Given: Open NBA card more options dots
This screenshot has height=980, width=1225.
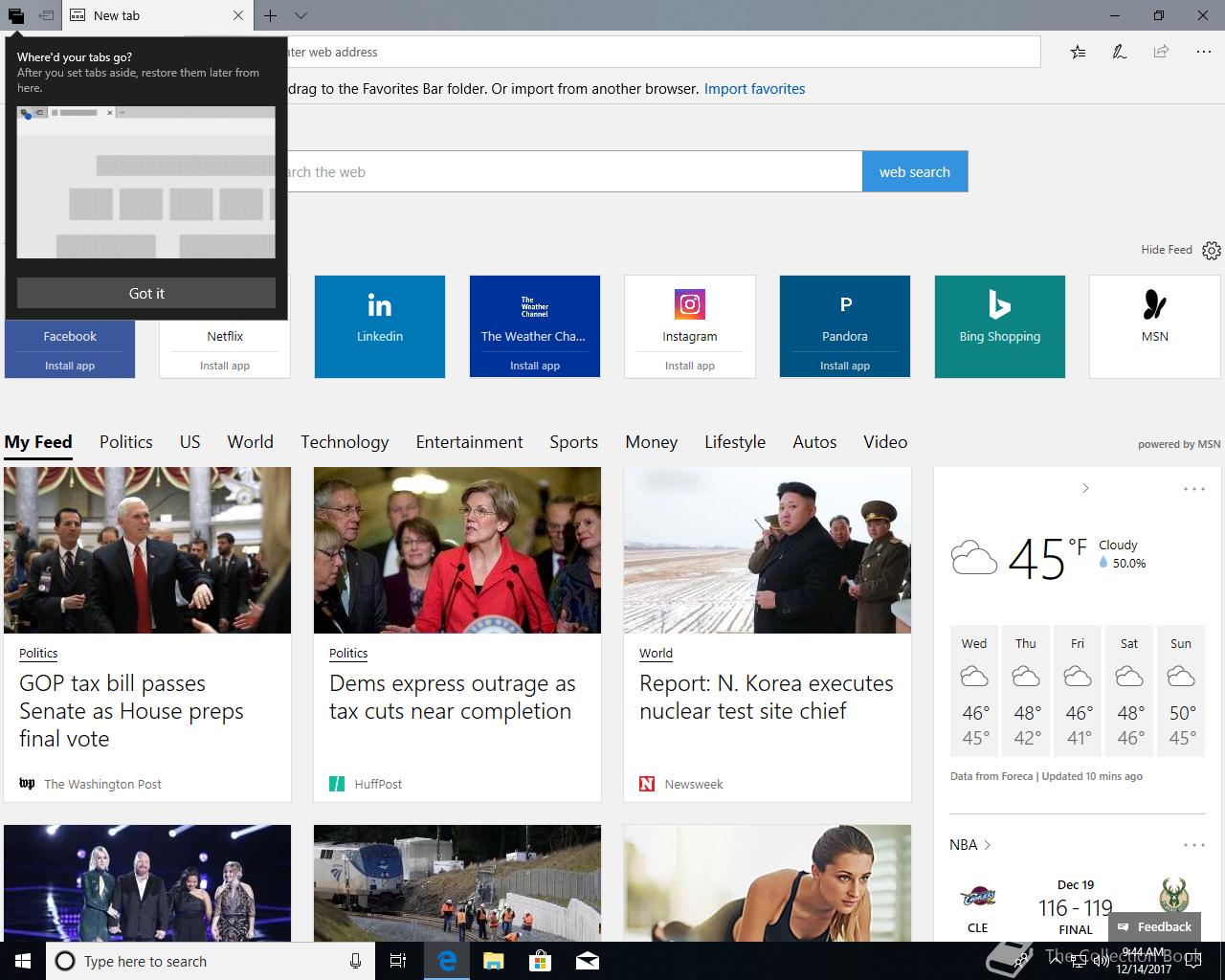Looking at the screenshot, I should tap(1194, 845).
